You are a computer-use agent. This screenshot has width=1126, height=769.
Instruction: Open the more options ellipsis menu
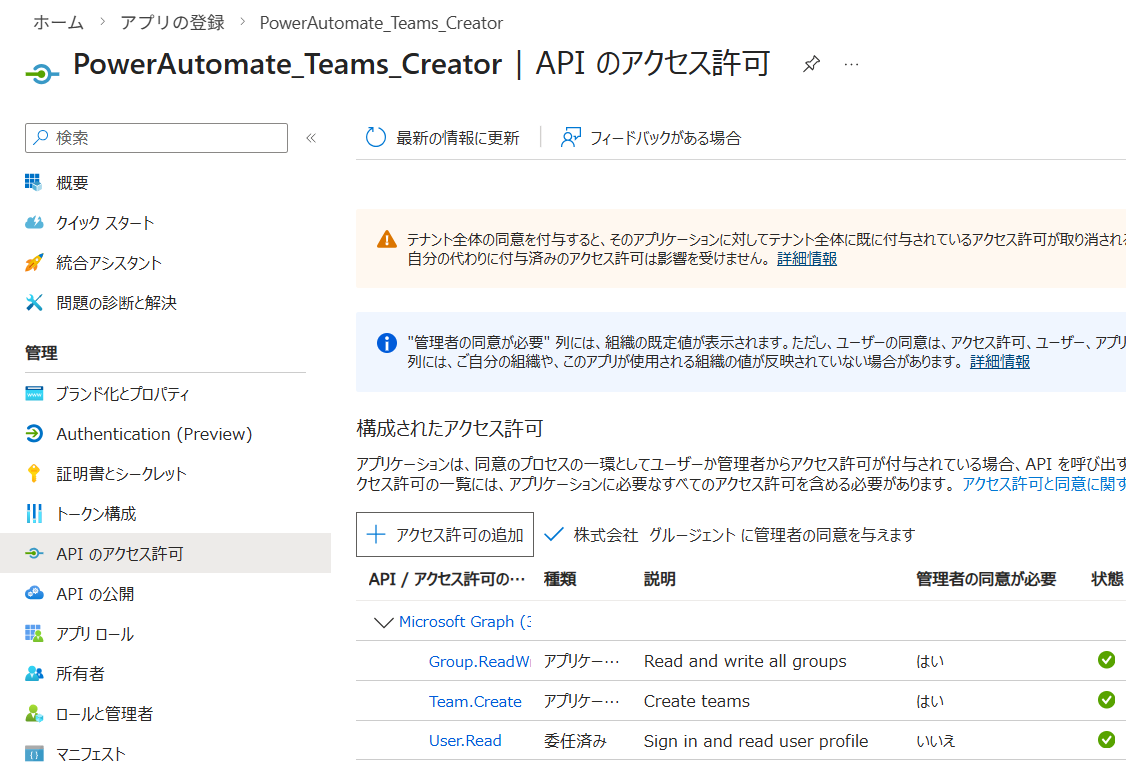[x=851, y=64]
